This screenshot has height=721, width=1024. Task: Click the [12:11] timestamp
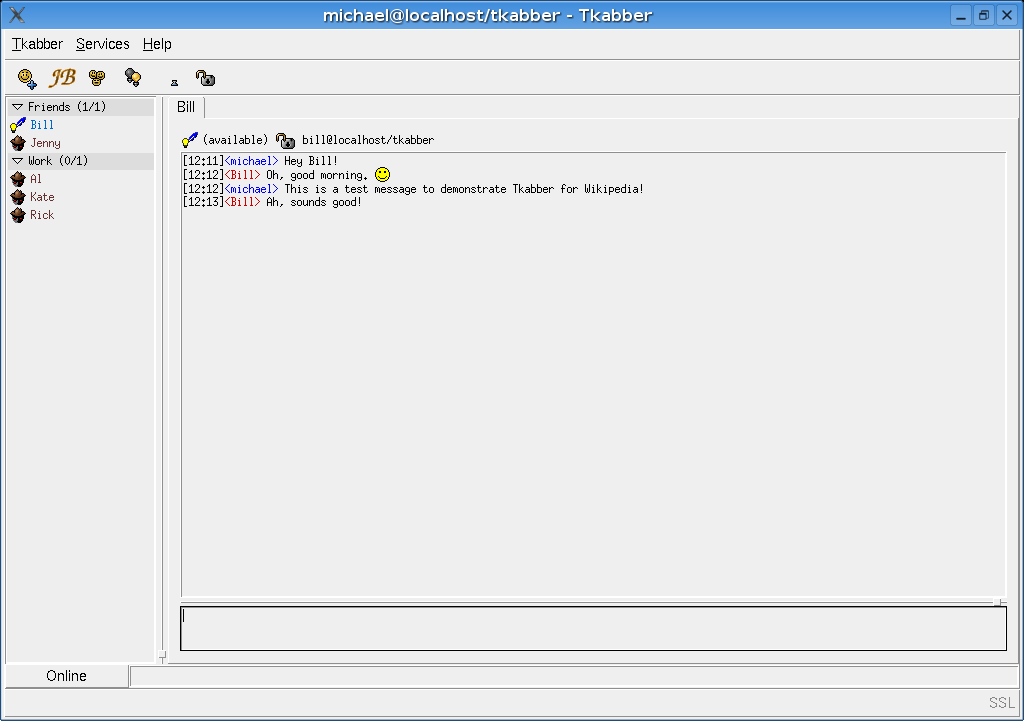tap(203, 161)
